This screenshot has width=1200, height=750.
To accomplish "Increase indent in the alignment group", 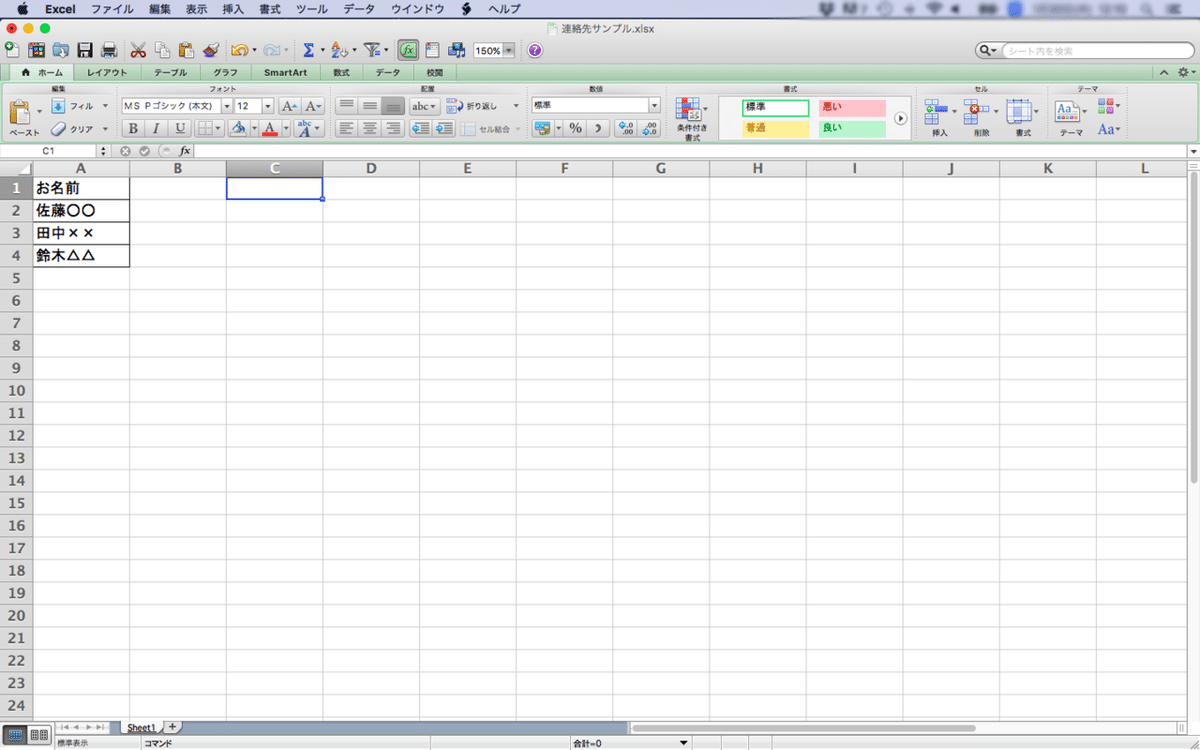I will [x=444, y=128].
